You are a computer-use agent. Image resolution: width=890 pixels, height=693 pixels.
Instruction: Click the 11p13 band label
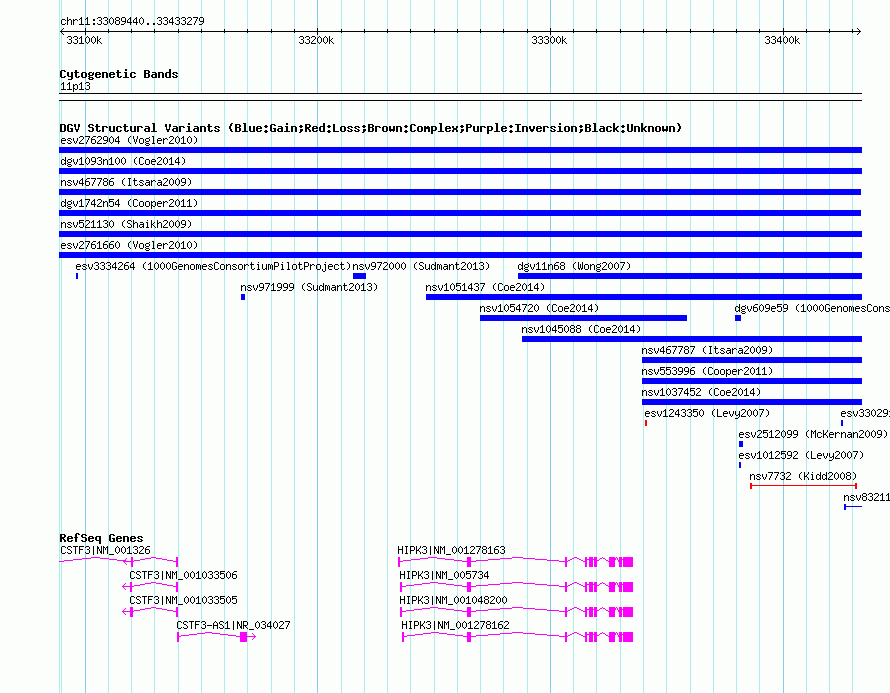click(x=75, y=86)
